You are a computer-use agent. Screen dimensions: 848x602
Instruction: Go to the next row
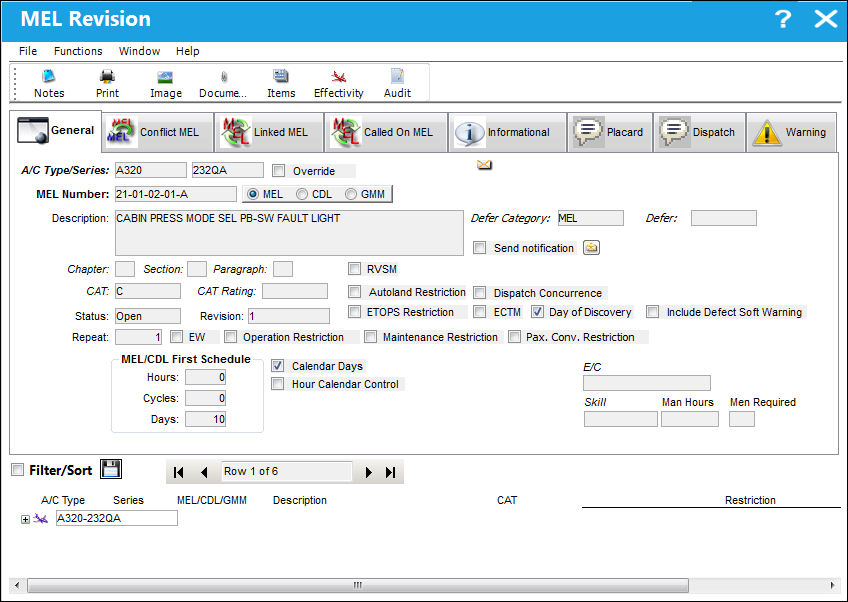click(369, 472)
